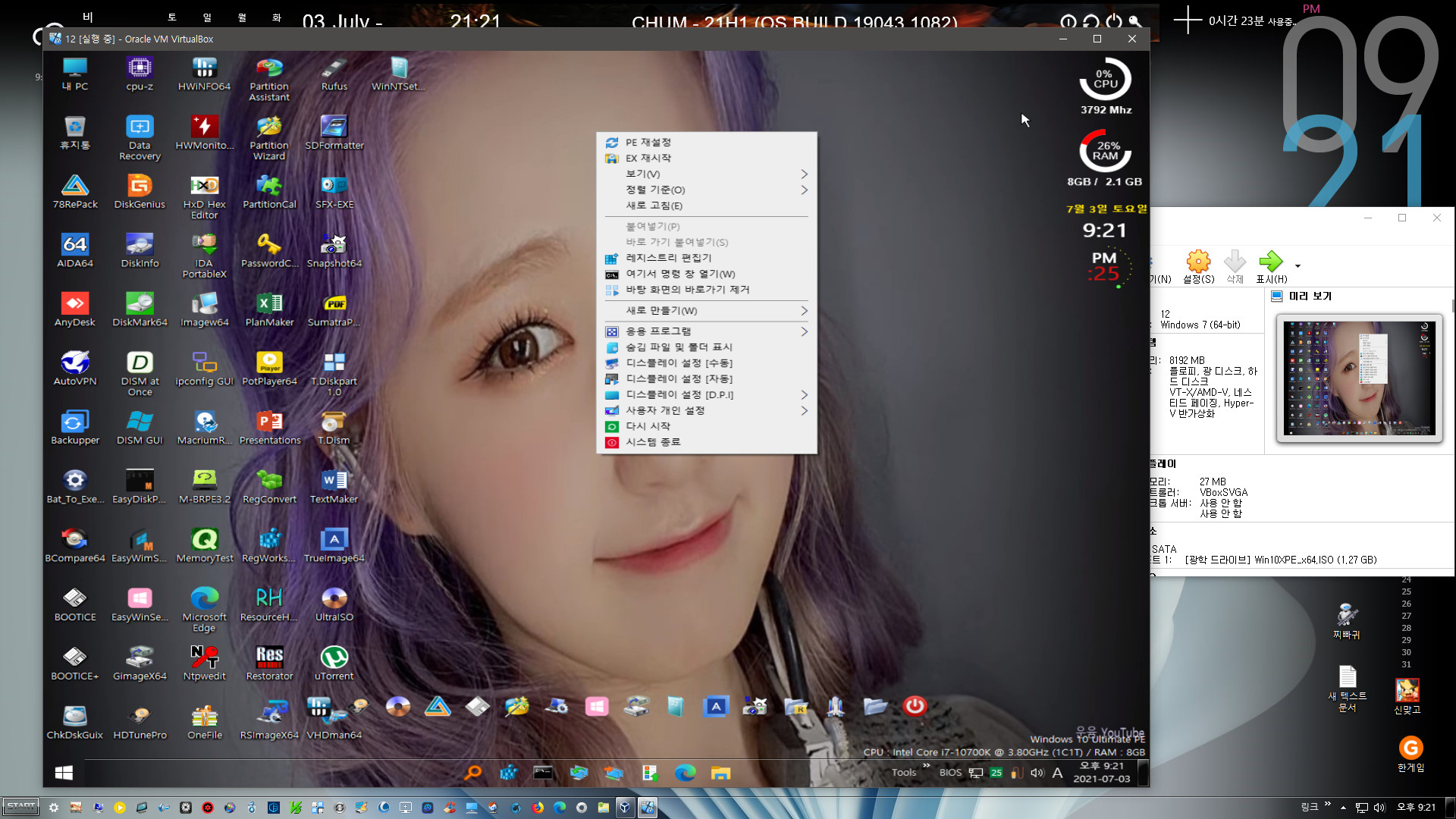Expand 디스플레이 설정 [D.P.I] submenu
Viewport: 1456px width, 819px height.
(x=707, y=395)
